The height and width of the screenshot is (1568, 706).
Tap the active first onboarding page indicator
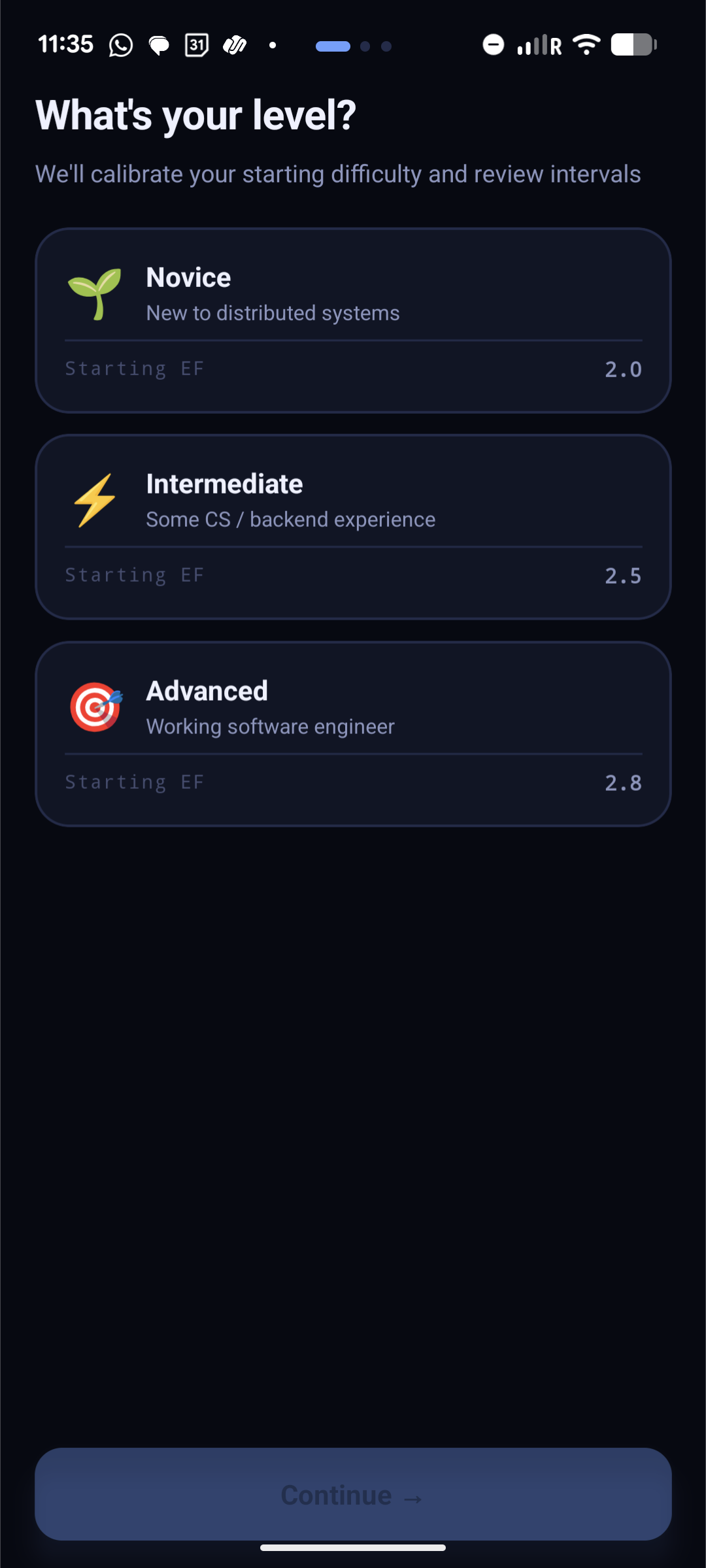click(333, 46)
